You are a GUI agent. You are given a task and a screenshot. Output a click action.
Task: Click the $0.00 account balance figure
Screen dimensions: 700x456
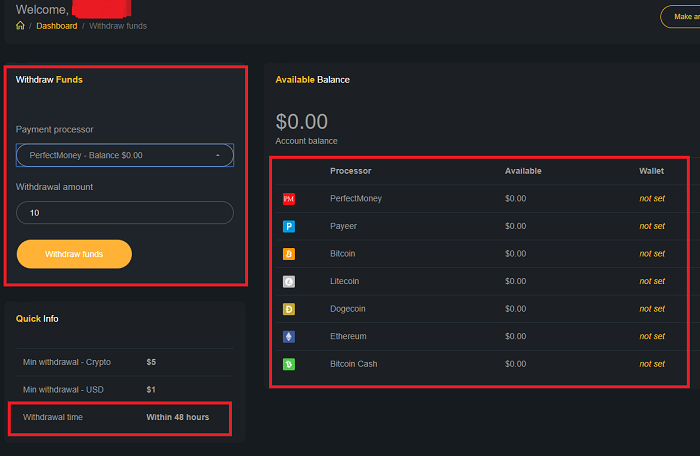tap(302, 121)
